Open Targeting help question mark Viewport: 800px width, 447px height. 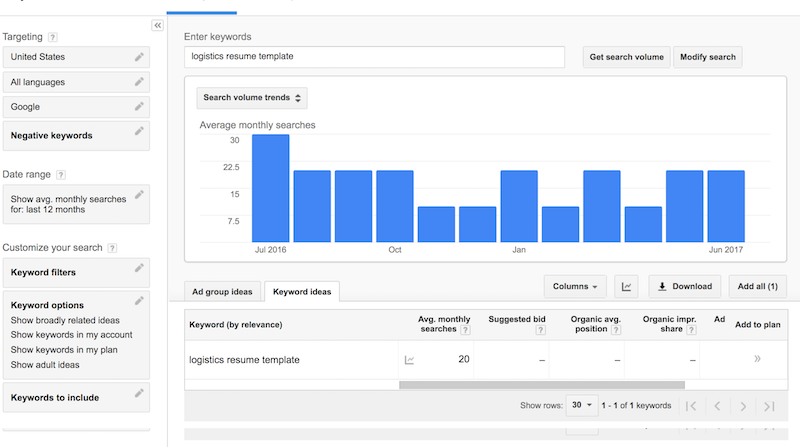pyautogui.click(x=53, y=37)
